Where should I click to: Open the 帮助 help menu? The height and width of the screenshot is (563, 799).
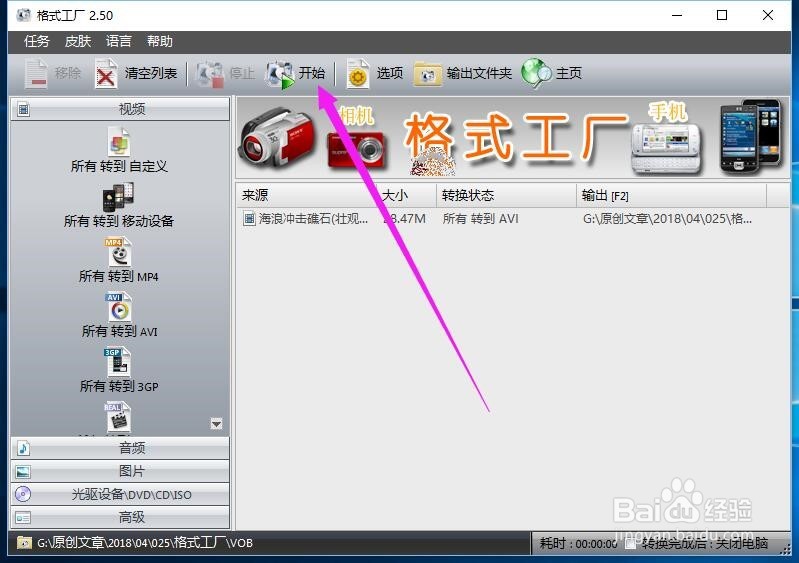pos(159,41)
